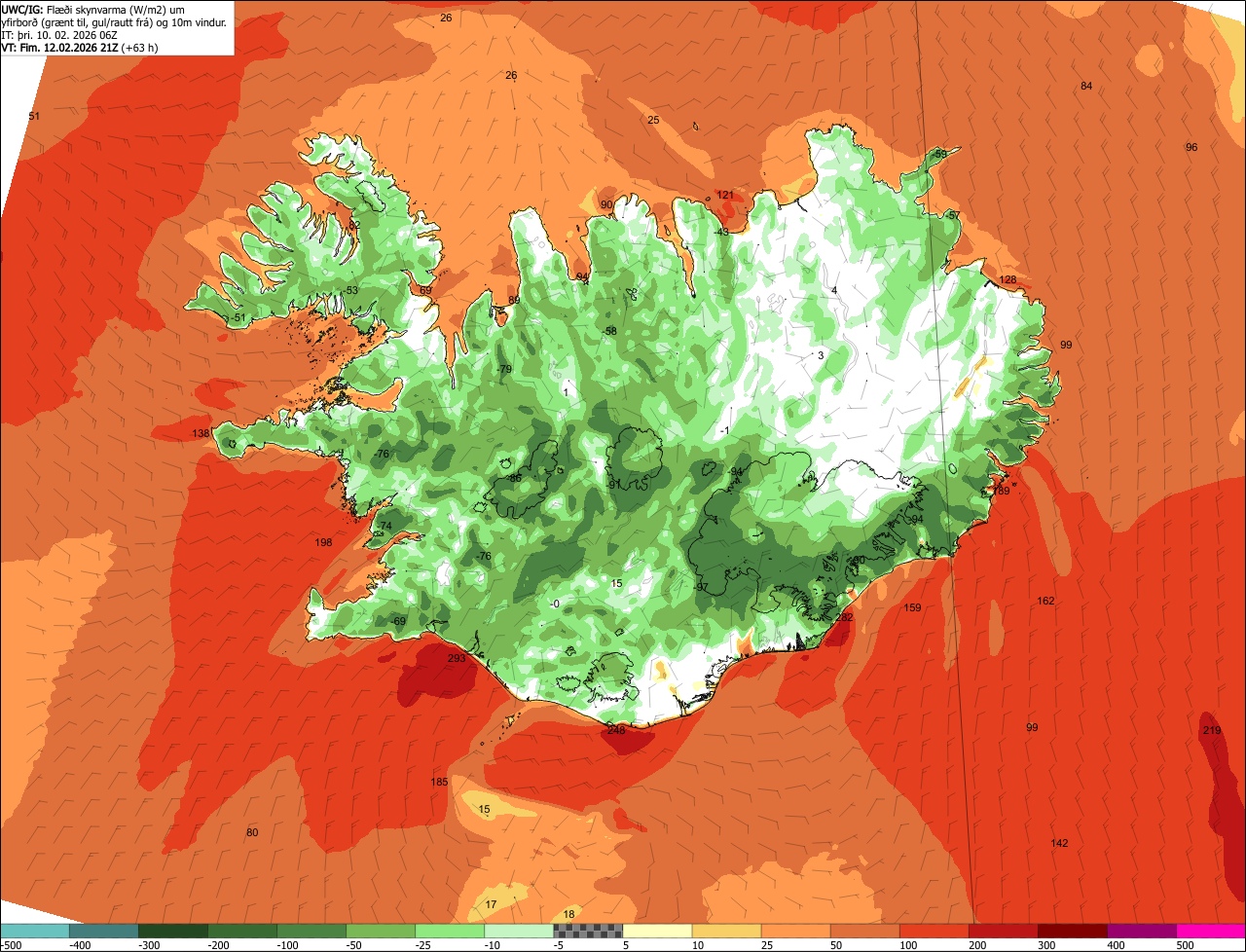1246x952 pixels.
Task: Click the -69 value on the southwest peninsula
Action: coord(398,621)
